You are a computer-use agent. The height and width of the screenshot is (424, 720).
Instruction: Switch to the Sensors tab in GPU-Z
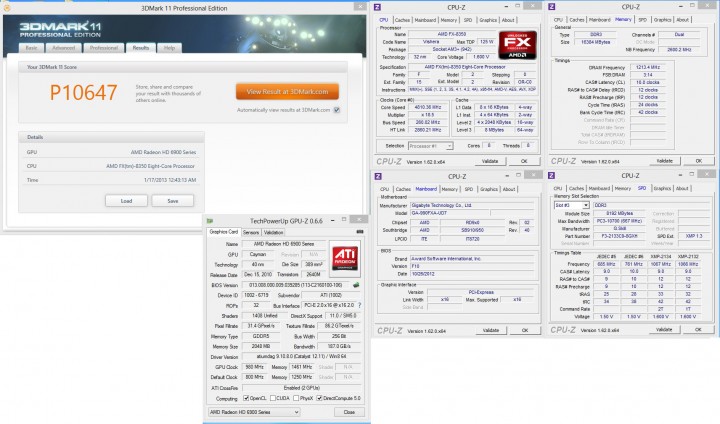251,232
